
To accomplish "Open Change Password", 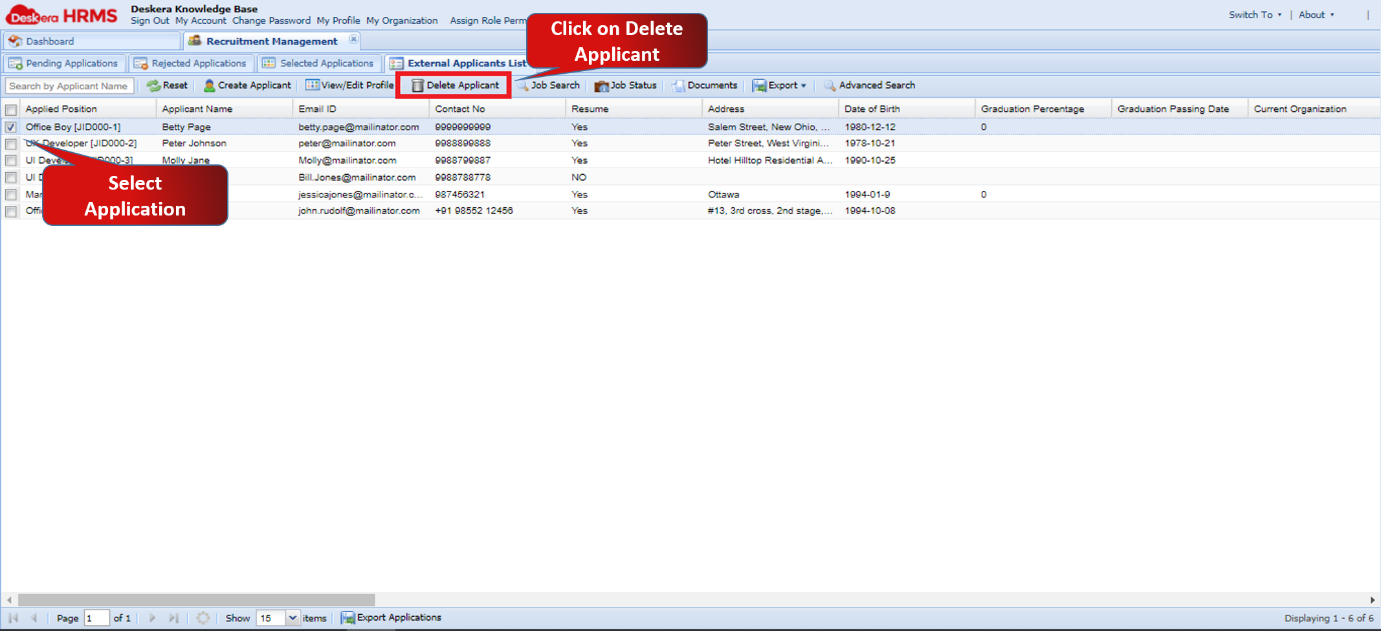I will (271, 20).
